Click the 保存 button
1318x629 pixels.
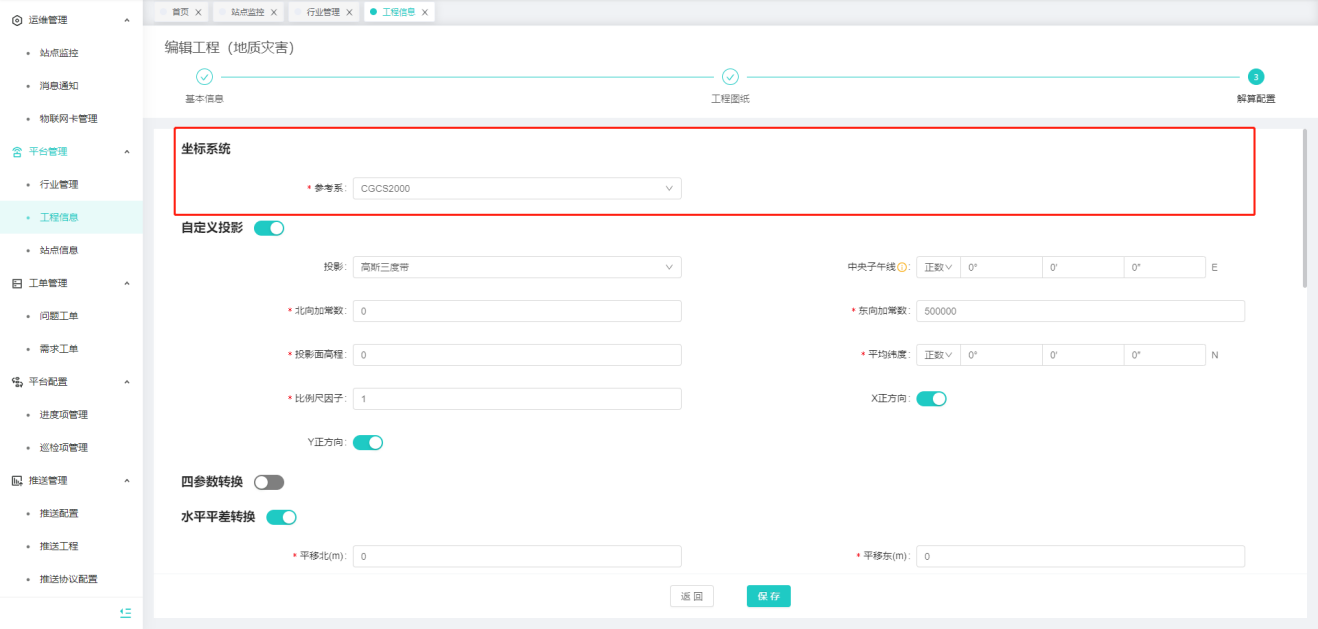pos(768,596)
